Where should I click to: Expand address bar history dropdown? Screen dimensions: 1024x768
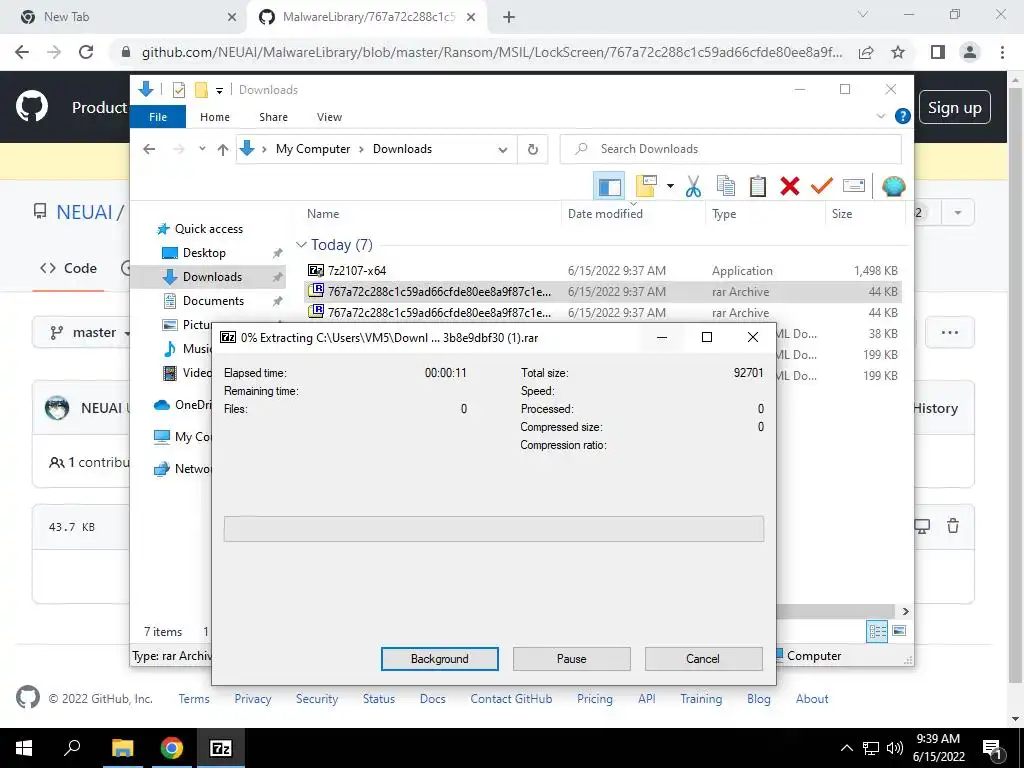(503, 150)
